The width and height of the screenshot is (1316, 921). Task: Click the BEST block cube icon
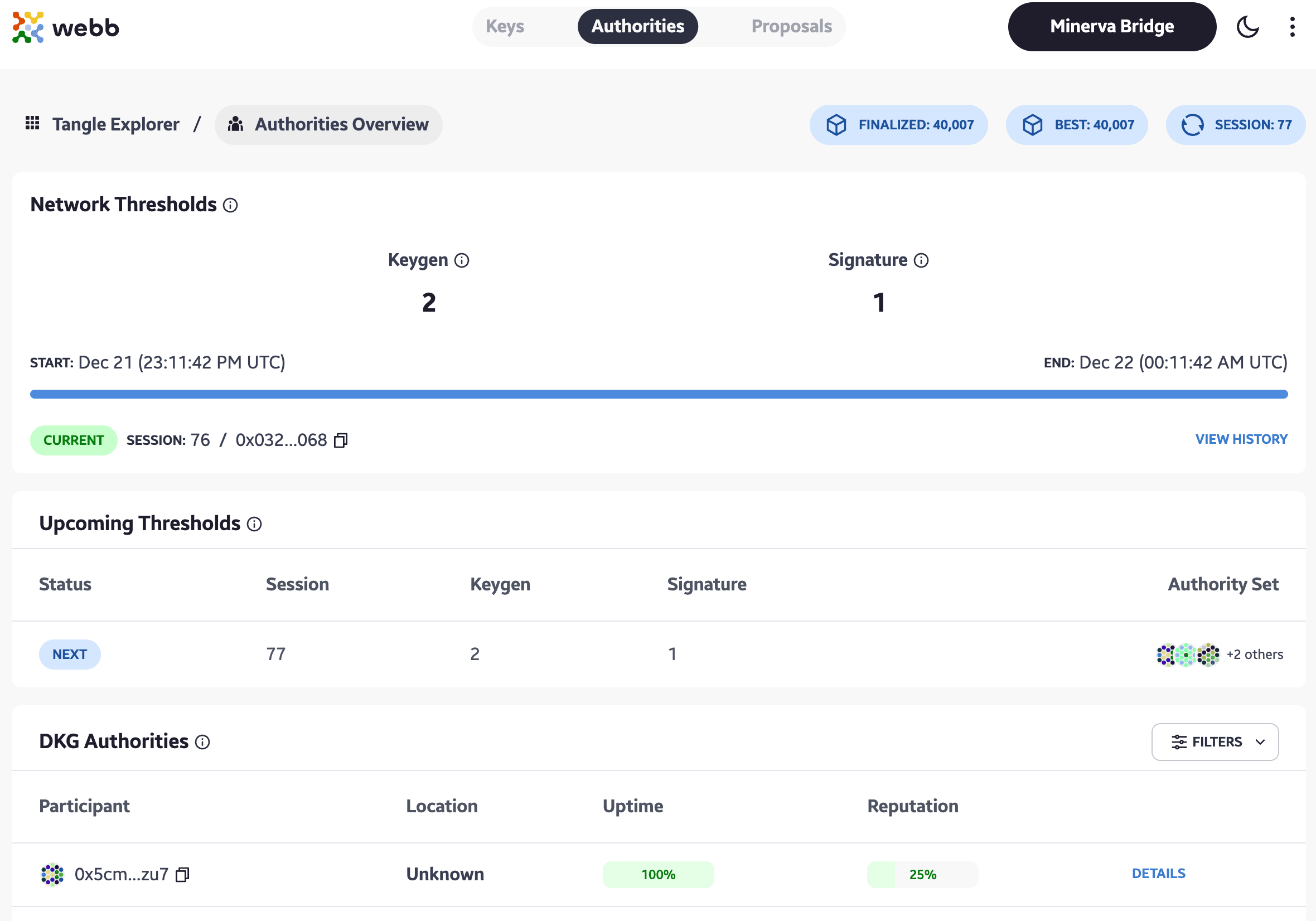click(1033, 124)
